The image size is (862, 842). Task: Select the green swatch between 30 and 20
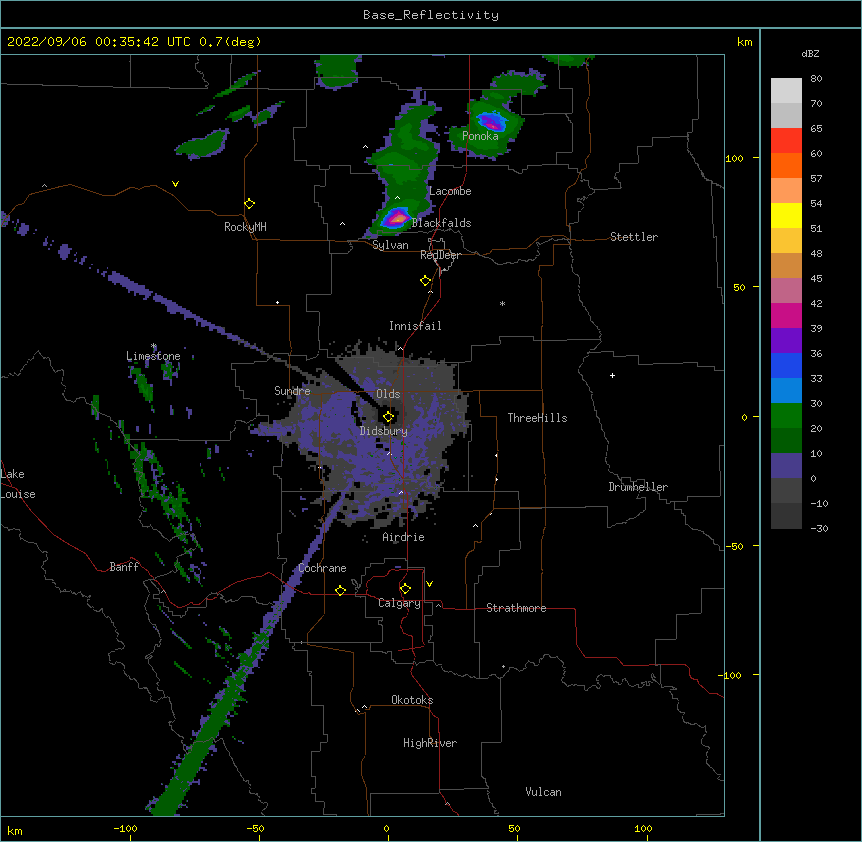(786, 416)
